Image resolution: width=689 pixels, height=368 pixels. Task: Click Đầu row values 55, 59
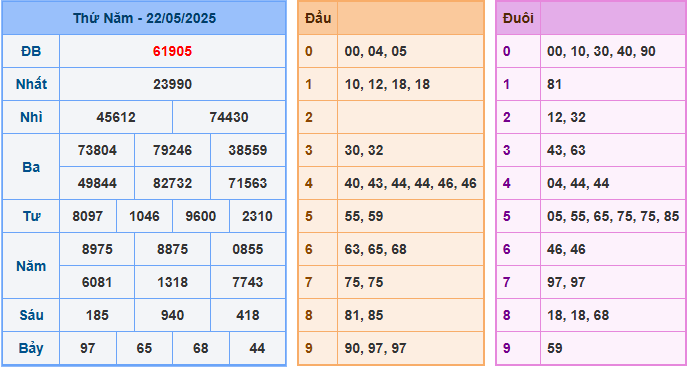coord(364,216)
